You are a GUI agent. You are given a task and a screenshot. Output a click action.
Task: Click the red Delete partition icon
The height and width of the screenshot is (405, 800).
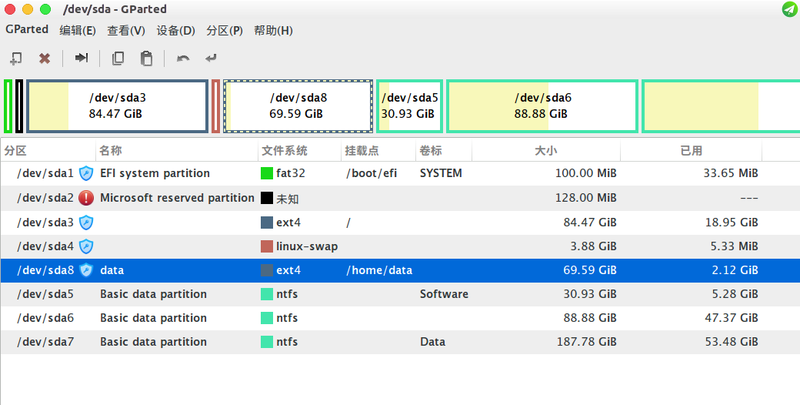(45, 59)
